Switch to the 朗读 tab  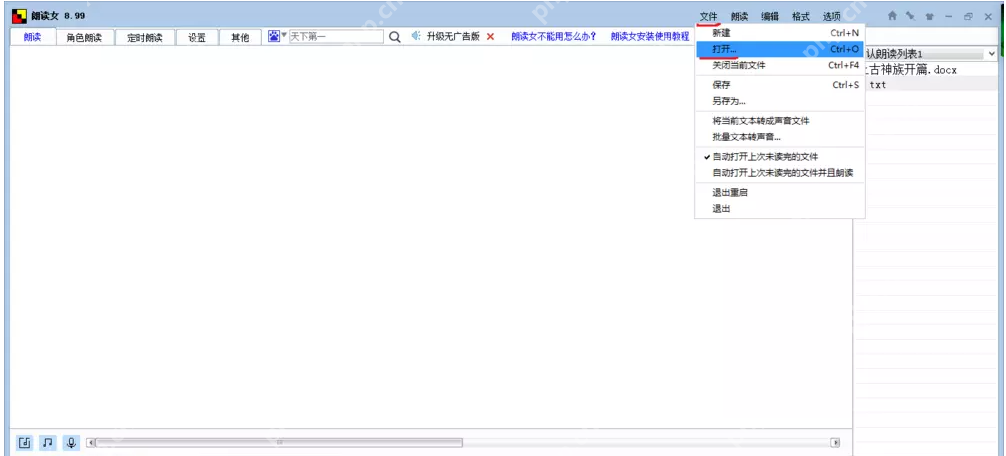33,37
